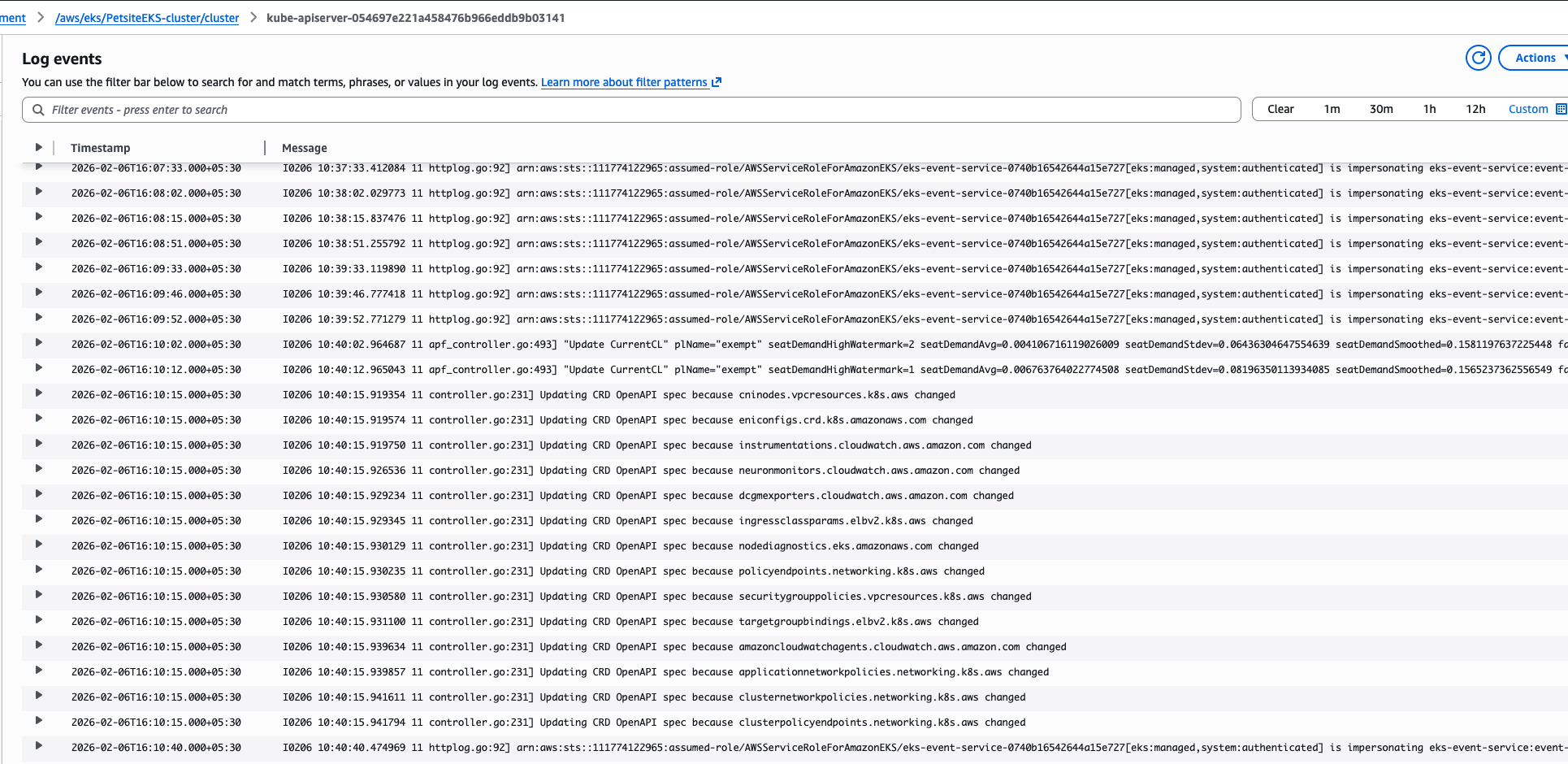Image resolution: width=1568 pixels, height=764 pixels.
Task: Click the kube-apiserver log stream breadcrumb text
Action: coord(416,18)
